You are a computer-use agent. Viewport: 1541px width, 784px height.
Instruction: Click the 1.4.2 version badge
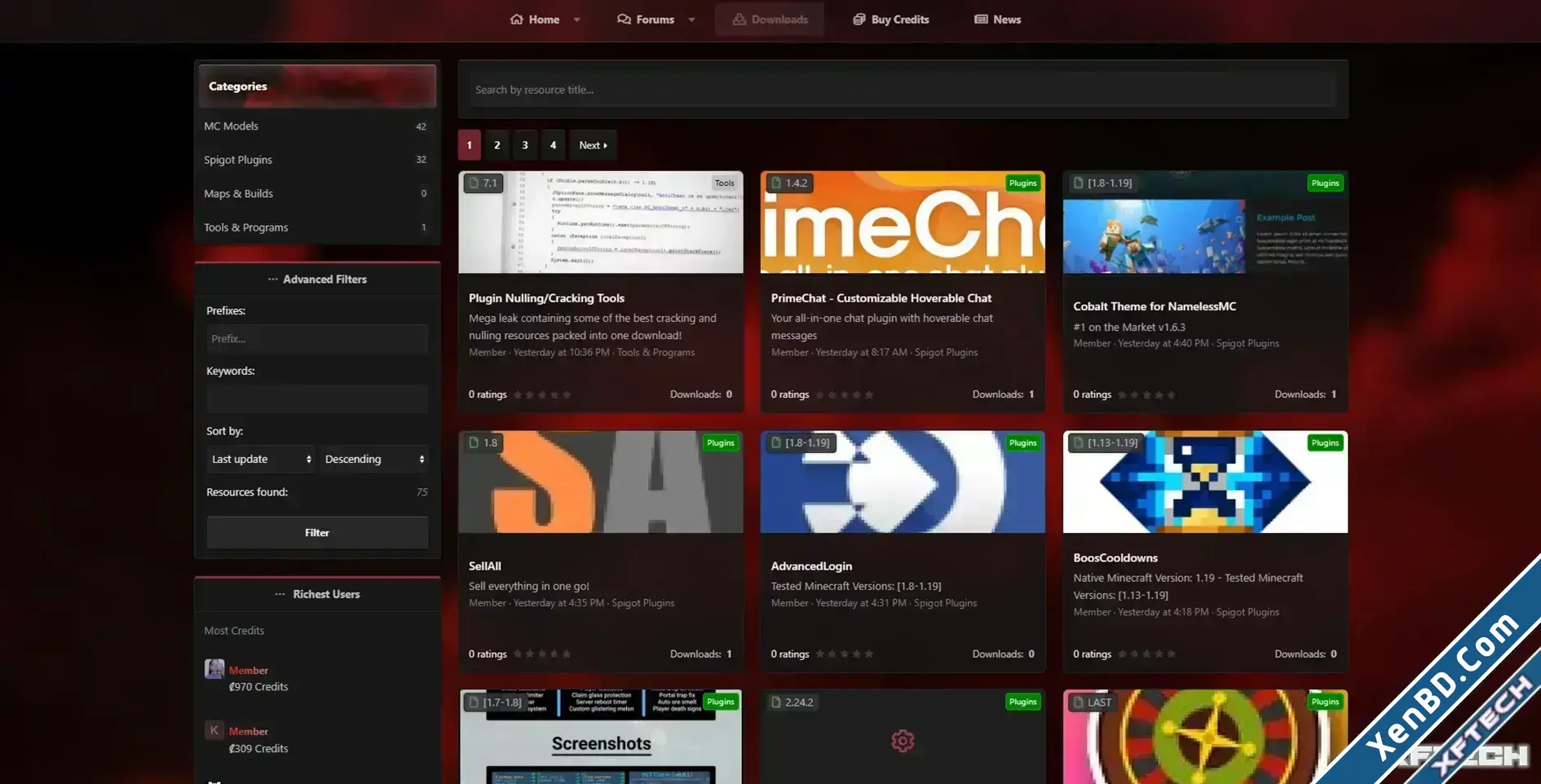[x=789, y=183]
